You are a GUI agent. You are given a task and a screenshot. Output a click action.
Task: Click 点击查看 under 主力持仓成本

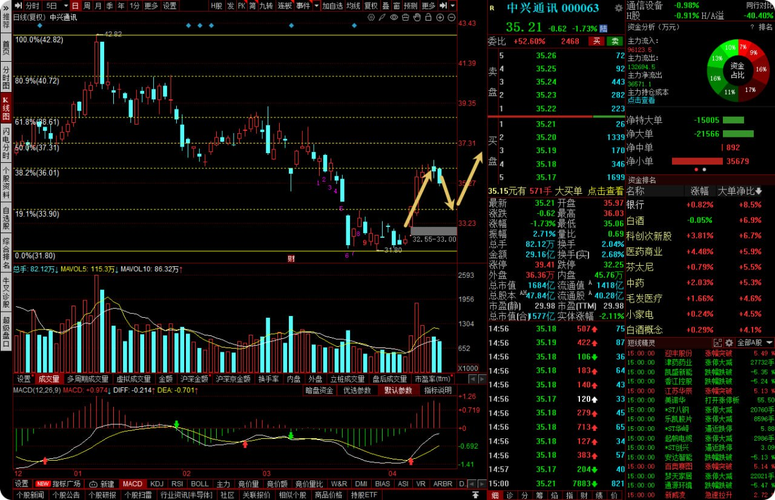point(641,100)
